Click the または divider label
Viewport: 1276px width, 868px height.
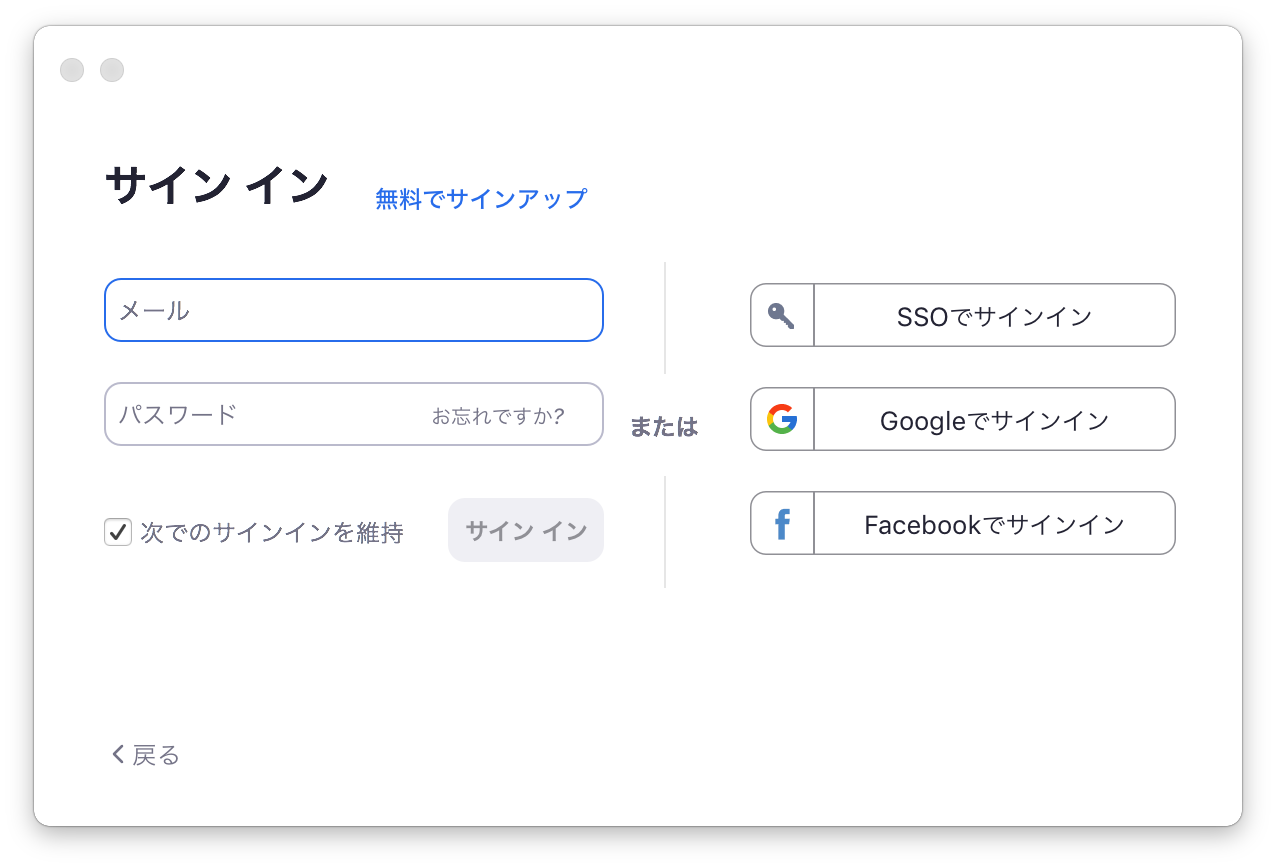coord(663,427)
